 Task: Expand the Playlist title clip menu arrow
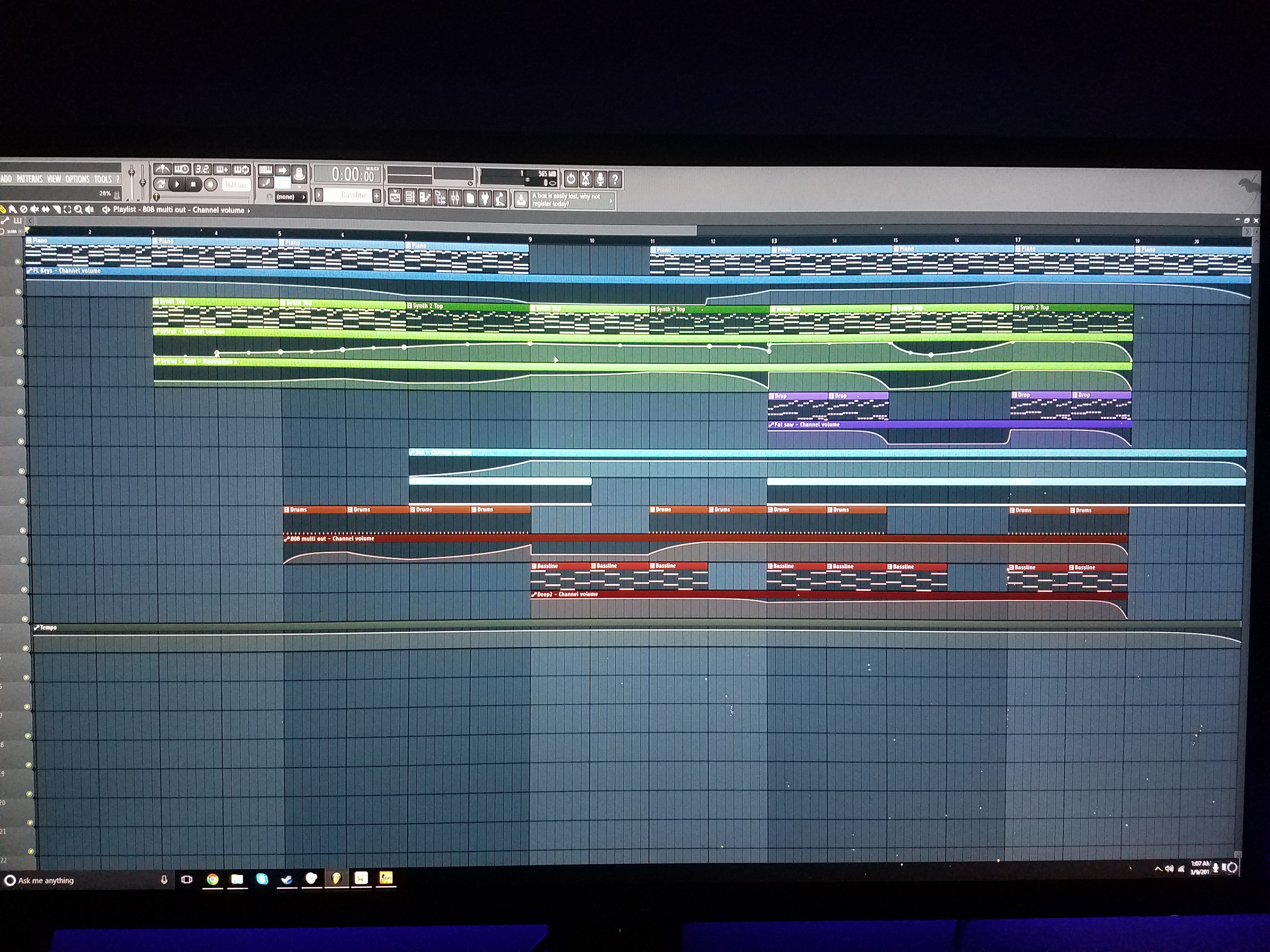click(249, 211)
